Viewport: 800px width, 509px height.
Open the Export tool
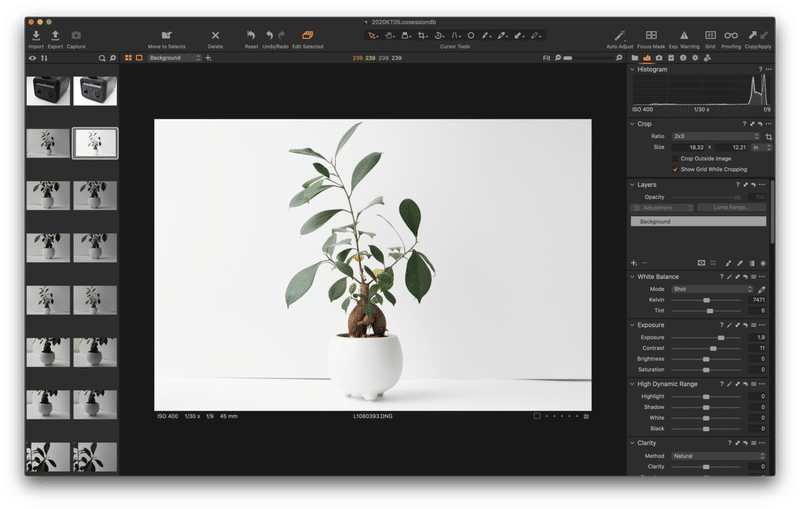(x=55, y=35)
